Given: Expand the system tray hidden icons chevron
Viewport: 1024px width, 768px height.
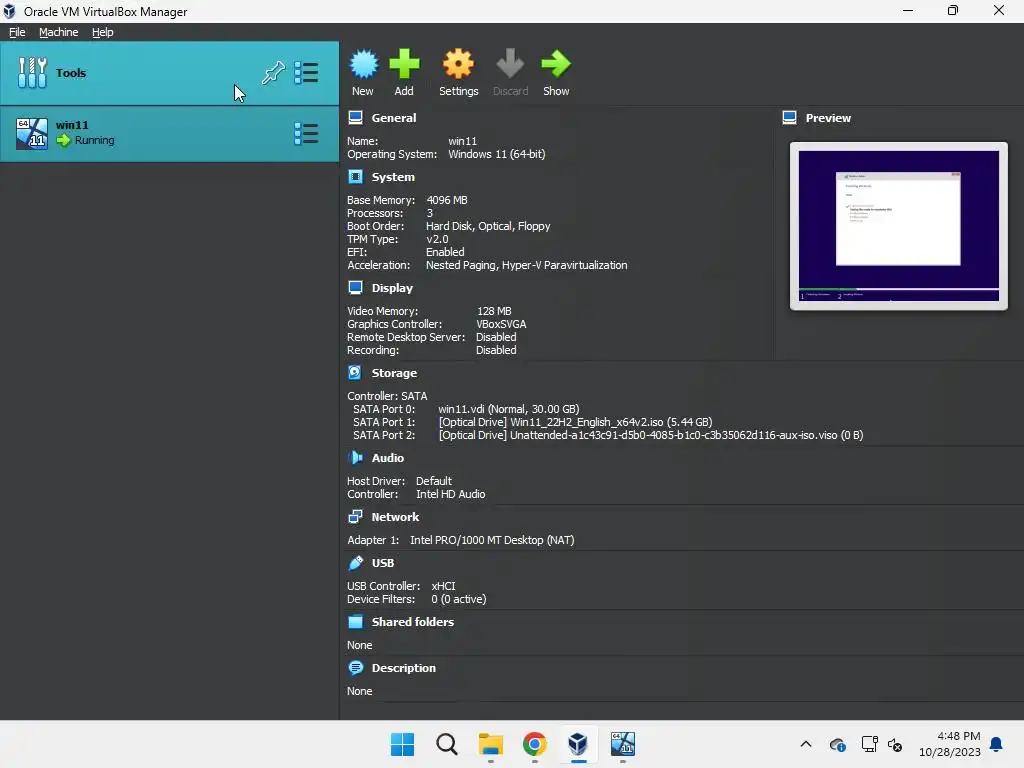Looking at the screenshot, I should tap(806, 744).
